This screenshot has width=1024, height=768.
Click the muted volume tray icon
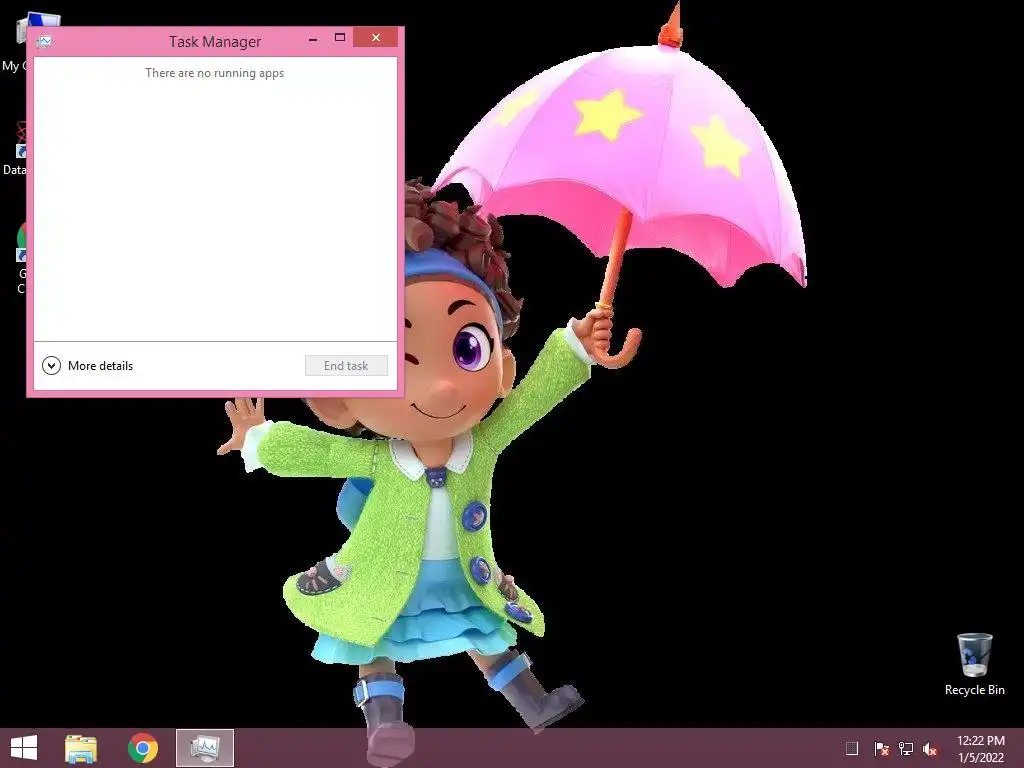[x=931, y=748]
